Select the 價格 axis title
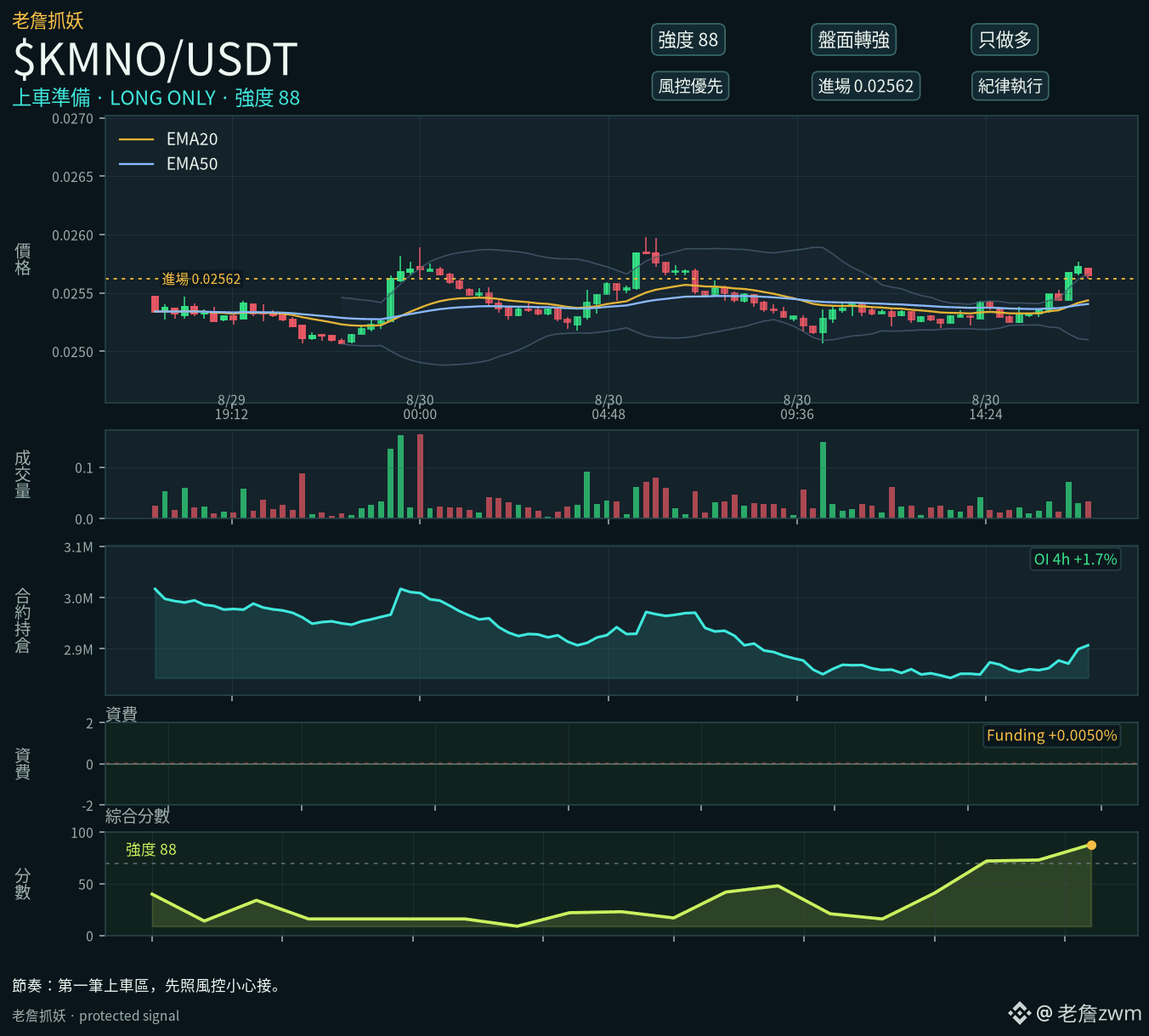The width and height of the screenshot is (1149, 1036). pos(23,258)
